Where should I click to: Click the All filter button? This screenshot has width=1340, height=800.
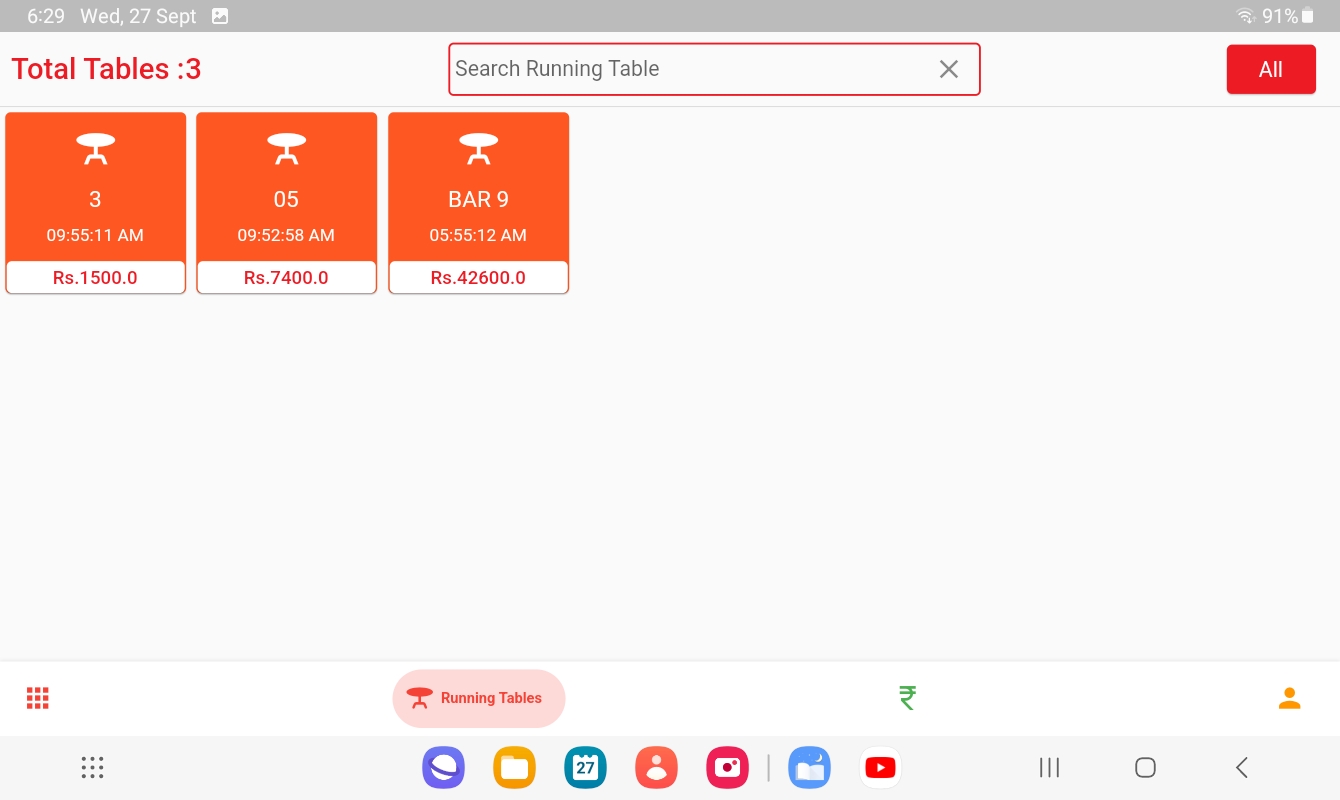(x=1271, y=69)
